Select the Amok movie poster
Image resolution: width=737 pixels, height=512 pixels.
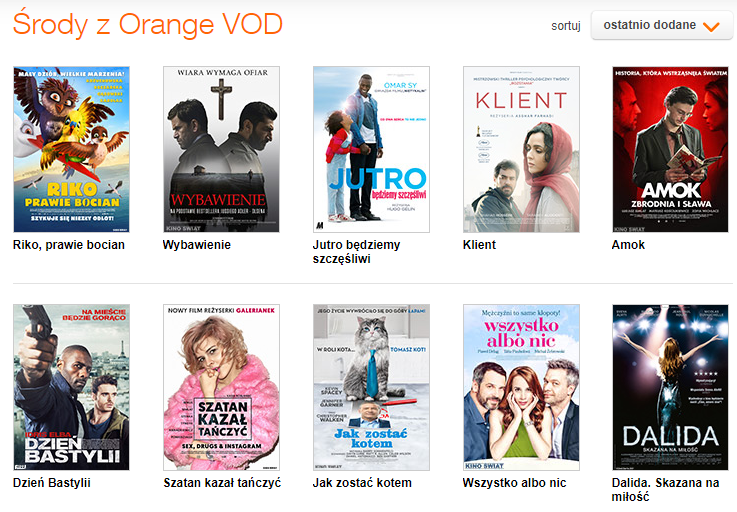[671, 150]
